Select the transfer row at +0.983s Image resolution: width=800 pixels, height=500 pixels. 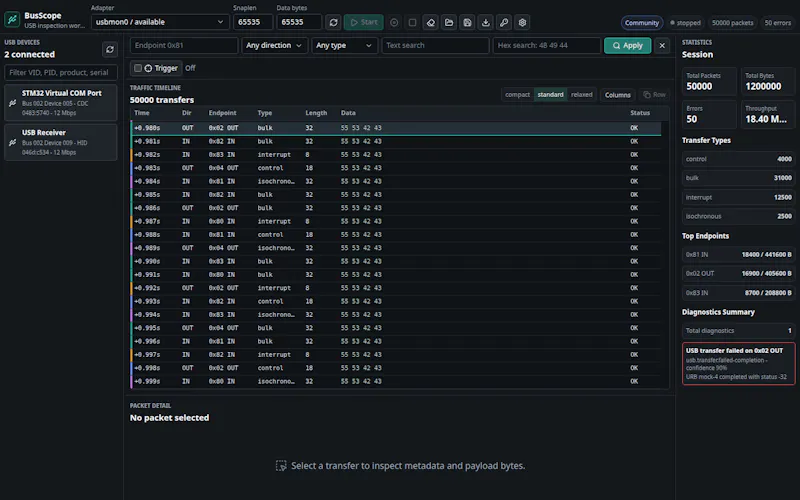pyautogui.click(x=396, y=168)
